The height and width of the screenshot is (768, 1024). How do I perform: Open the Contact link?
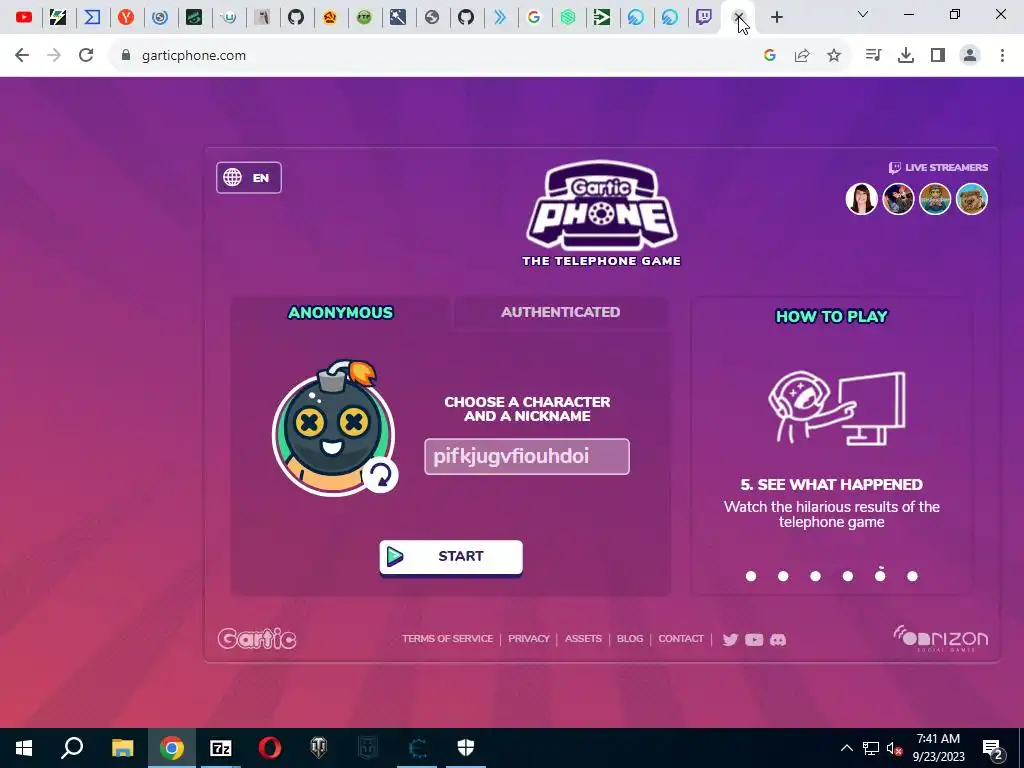coord(681,639)
